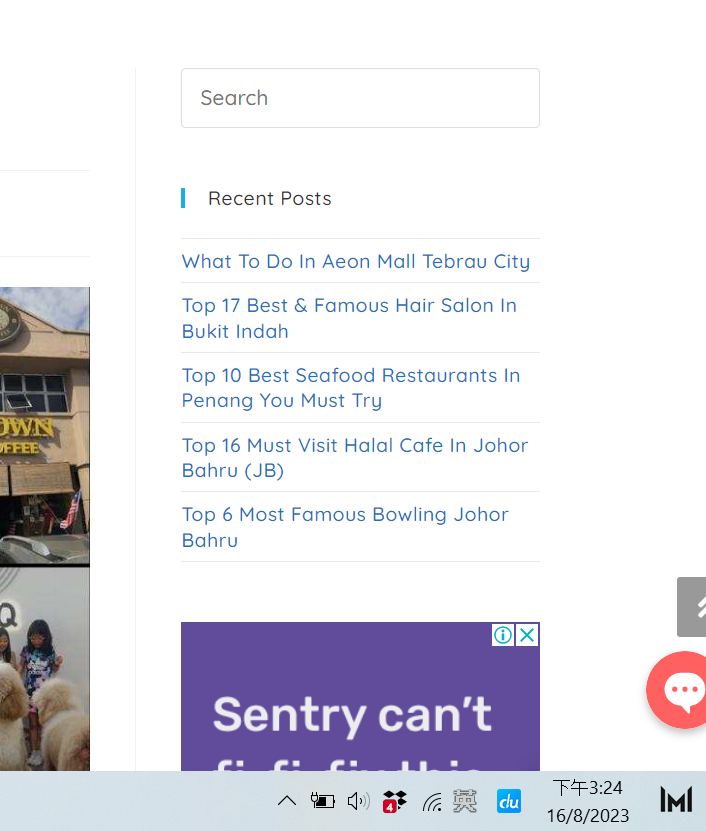Open 'What To Do In Aeon Mall Tebrau City'

356,261
